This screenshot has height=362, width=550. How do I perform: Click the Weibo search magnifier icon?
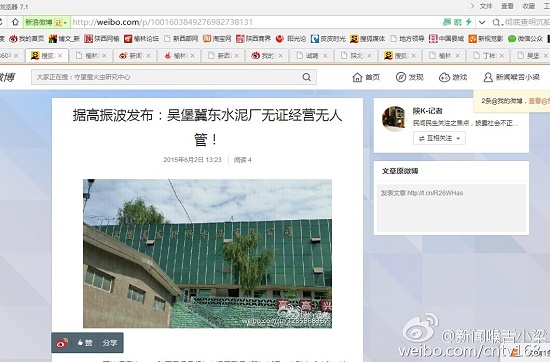pyautogui.click(x=307, y=77)
